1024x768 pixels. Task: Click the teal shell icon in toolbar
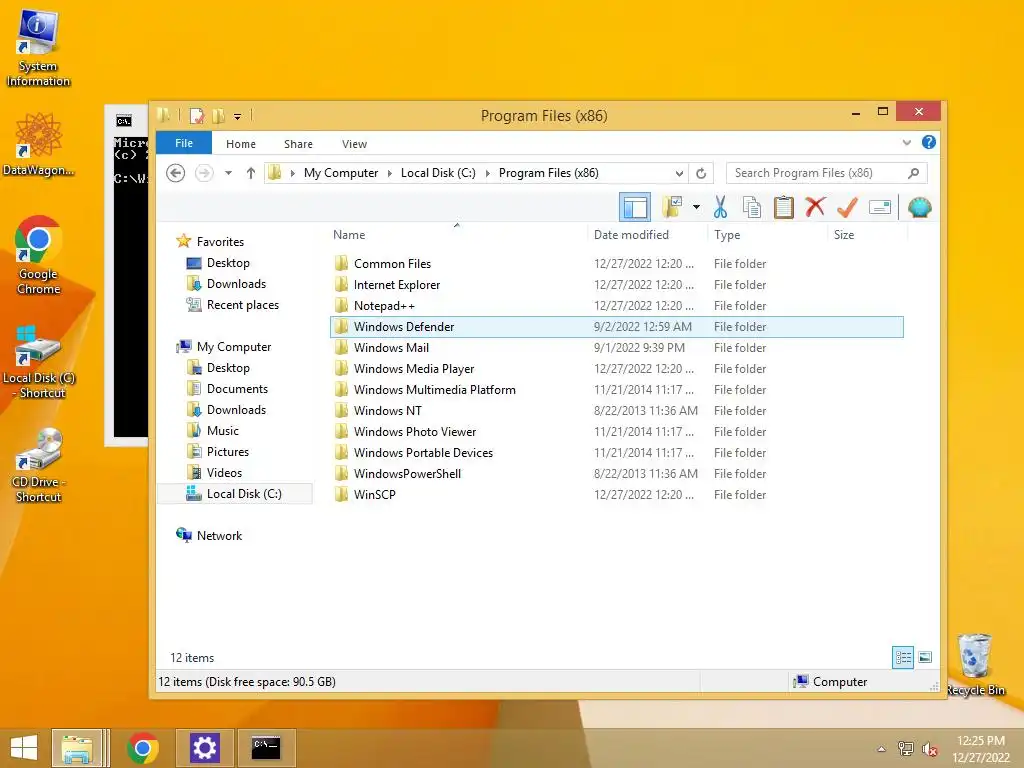920,208
